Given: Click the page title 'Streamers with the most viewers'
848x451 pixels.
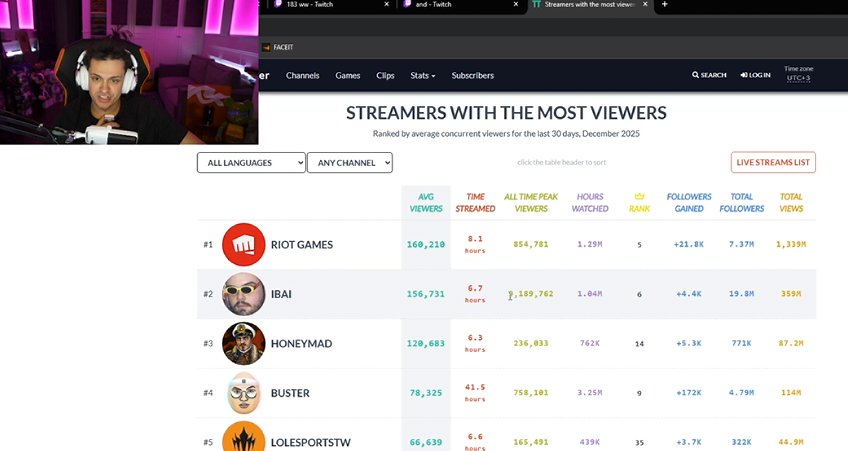Looking at the screenshot, I should pos(506,113).
